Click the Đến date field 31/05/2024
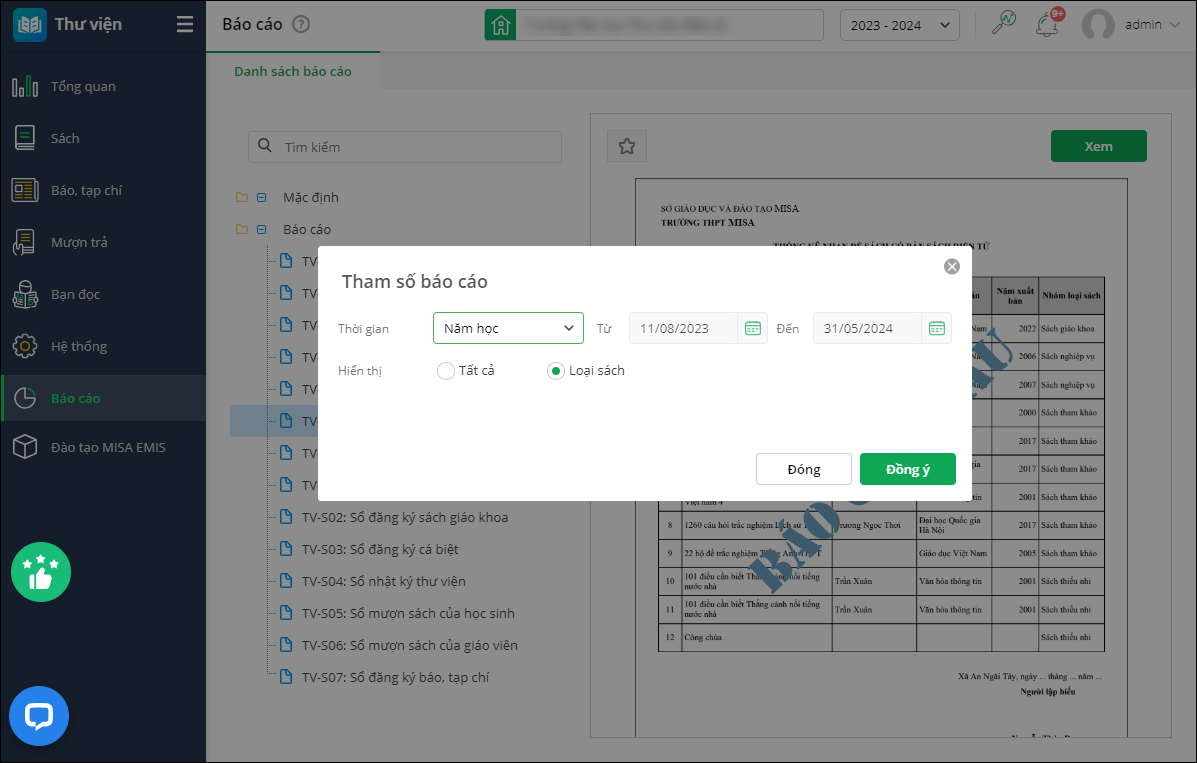Image resolution: width=1197 pixels, height=763 pixels. click(x=867, y=328)
